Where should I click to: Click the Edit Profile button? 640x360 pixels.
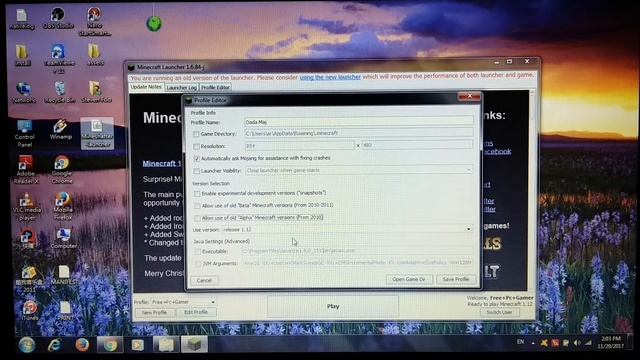coord(196,312)
